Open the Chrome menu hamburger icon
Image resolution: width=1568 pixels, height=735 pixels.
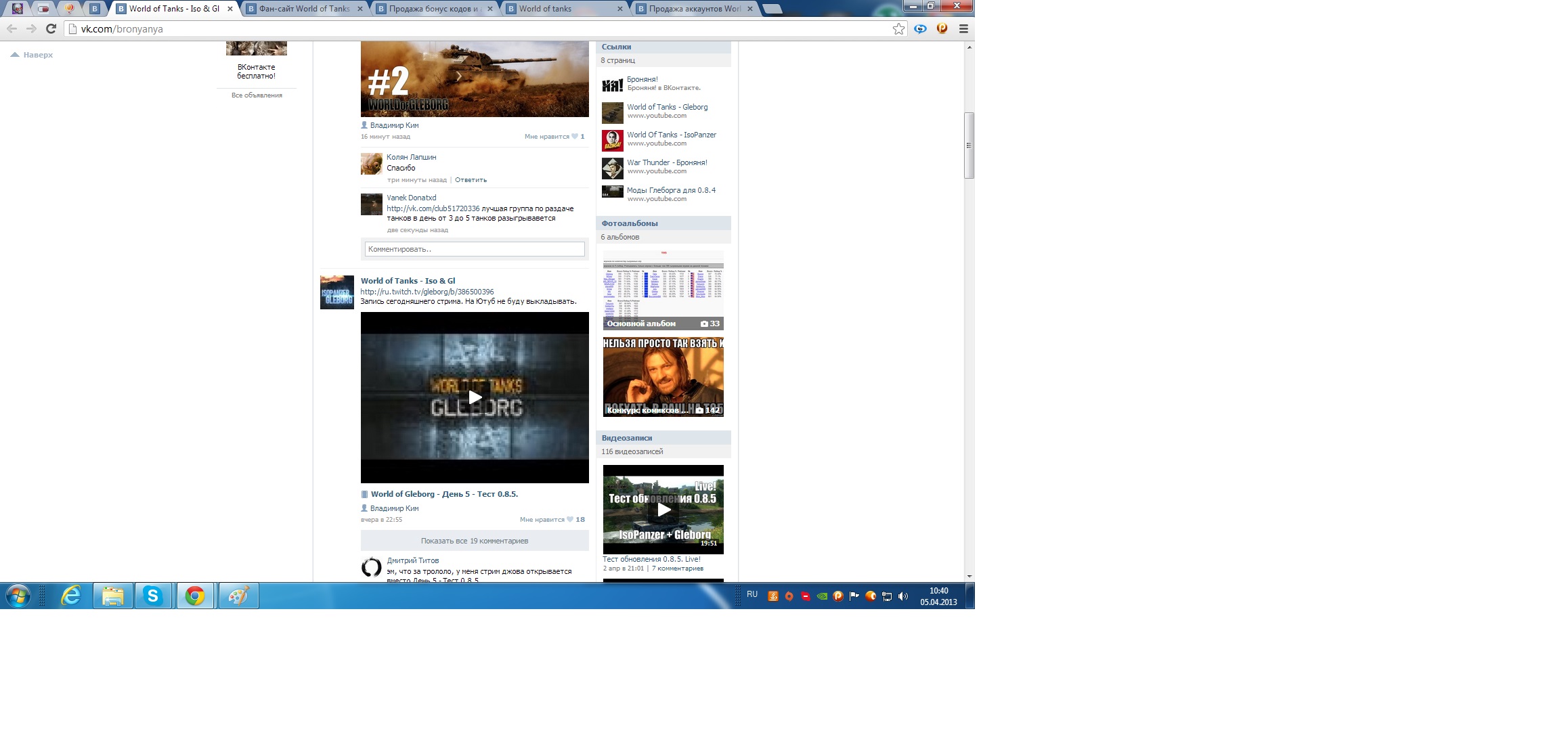click(x=963, y=28)
